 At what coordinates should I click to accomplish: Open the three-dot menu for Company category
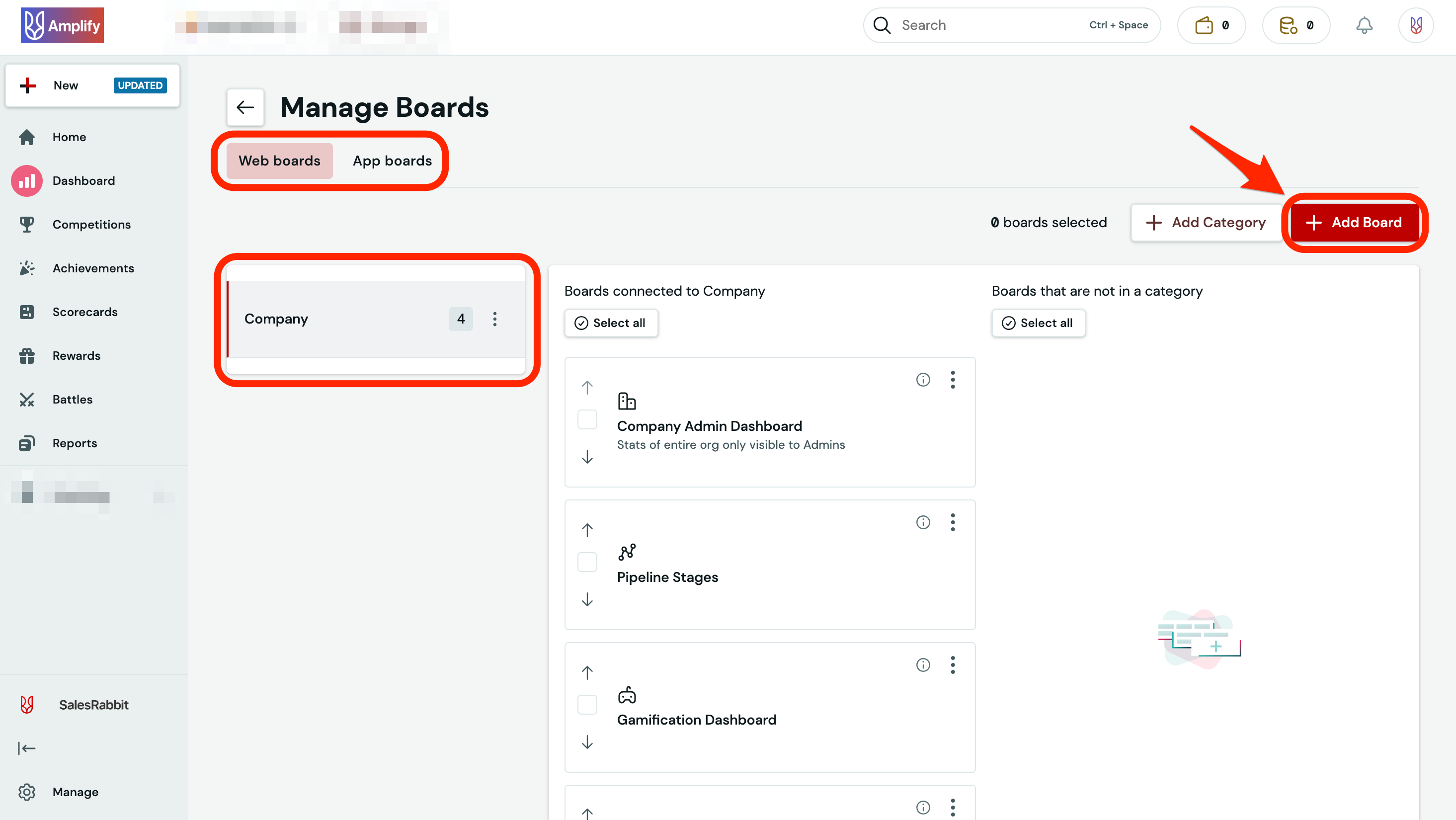(494, 319)
